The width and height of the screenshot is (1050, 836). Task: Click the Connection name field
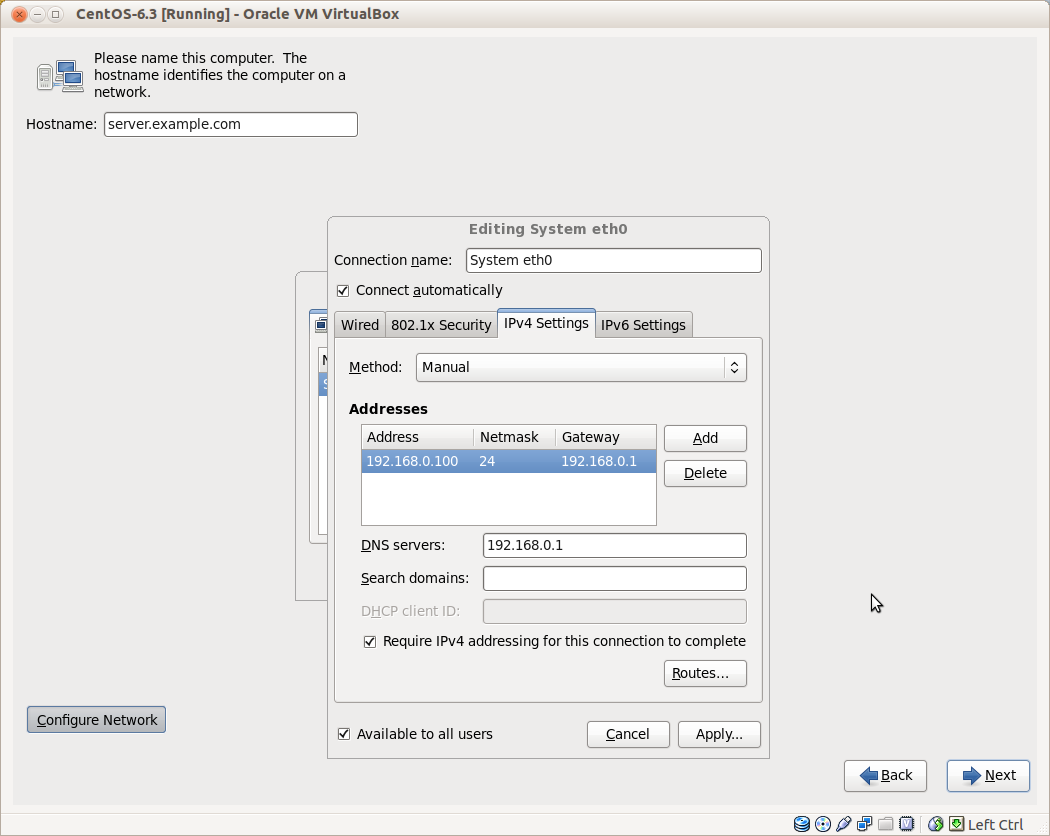tap(613, 261)
